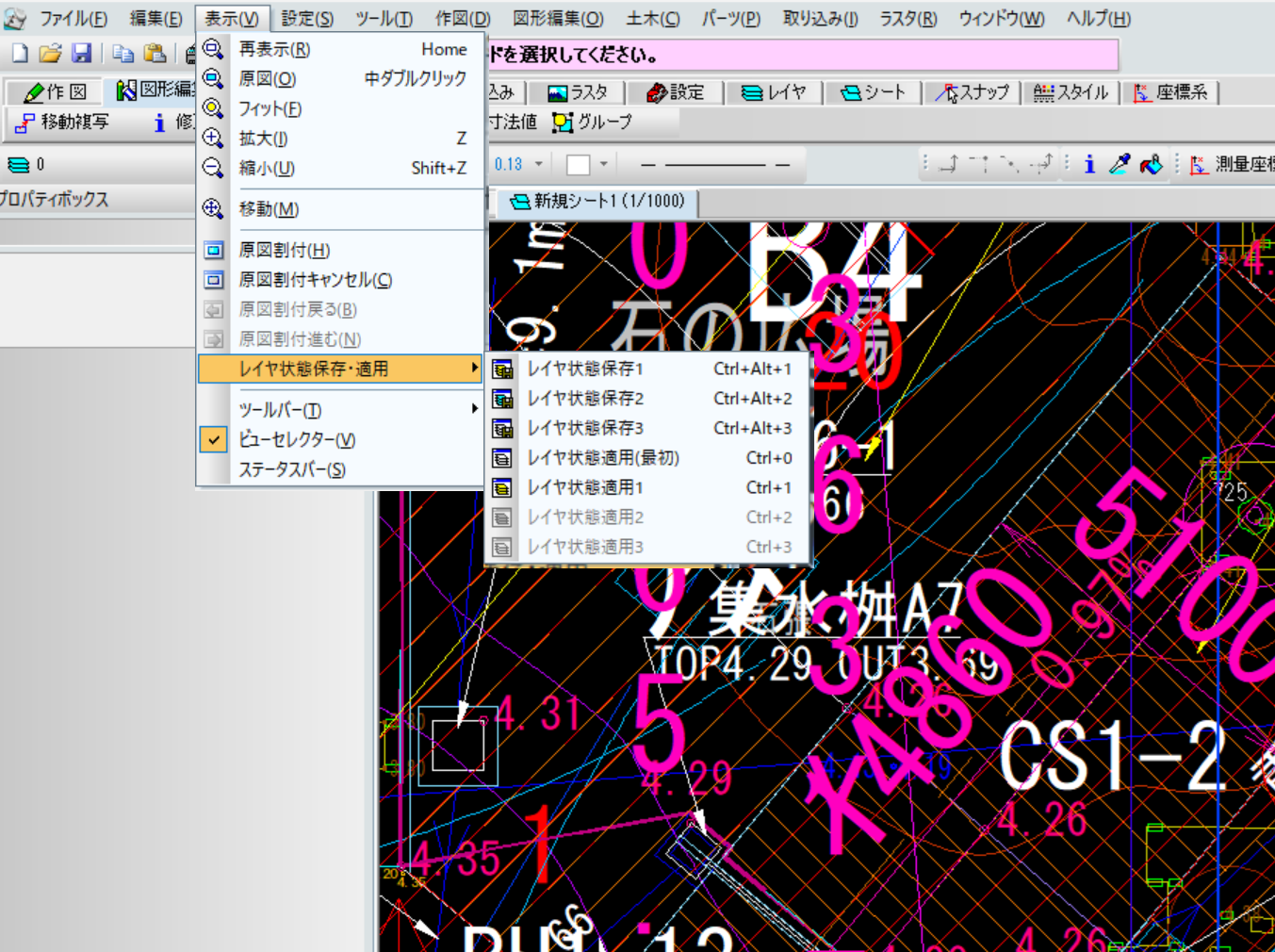The width and height of the screenshot is (1275, 952).
Task: Click the 移動 pan icon
Action: [x=213, y=208]
